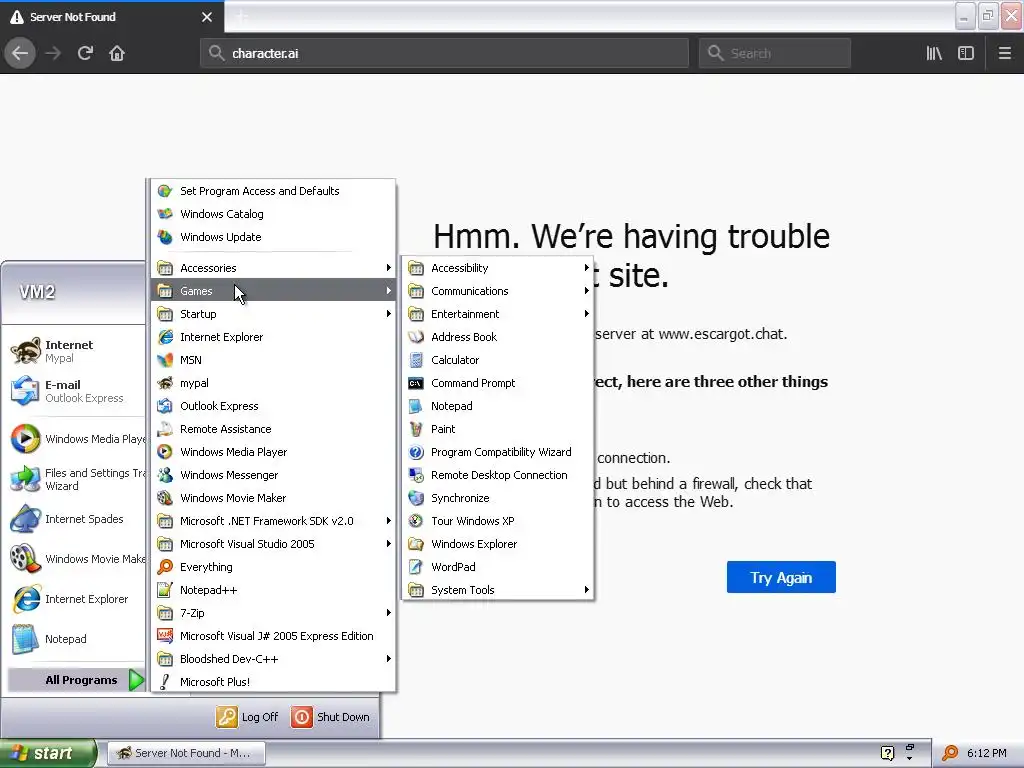
Task: Open the browser hamburger menu
Action: (x=1004, y=54)
